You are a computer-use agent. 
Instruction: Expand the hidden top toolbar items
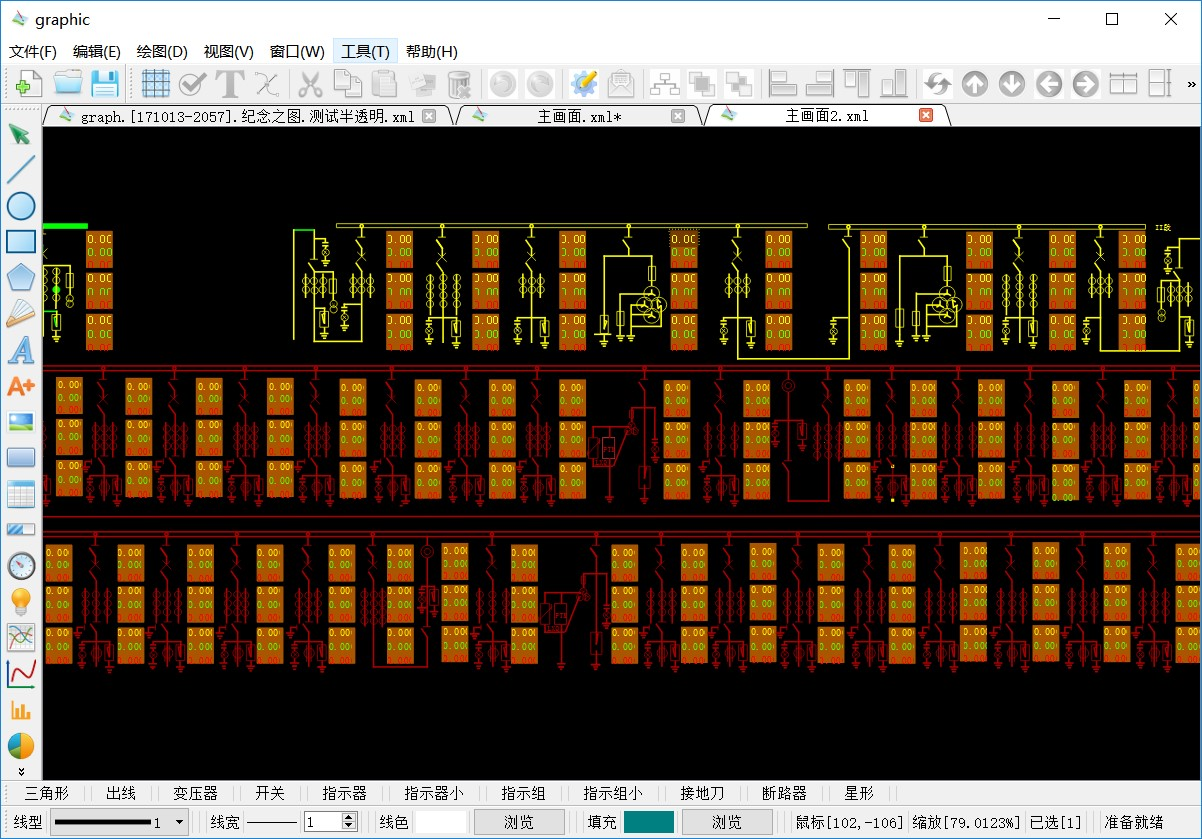pyautogui.click(x=1190, y=83)
